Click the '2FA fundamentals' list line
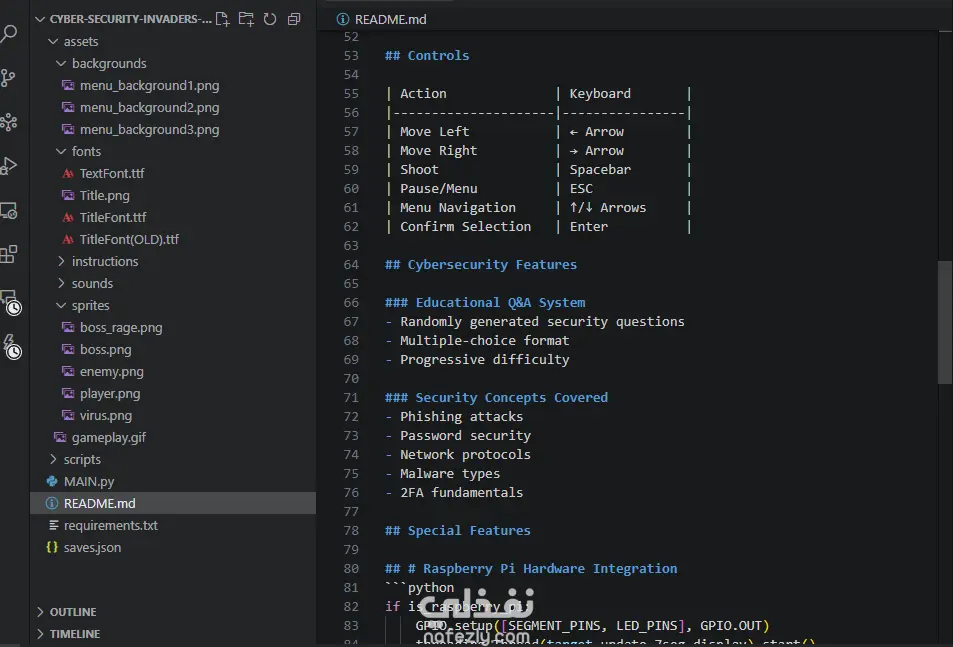This screenshot has width=953, height=647. [461, 492]
